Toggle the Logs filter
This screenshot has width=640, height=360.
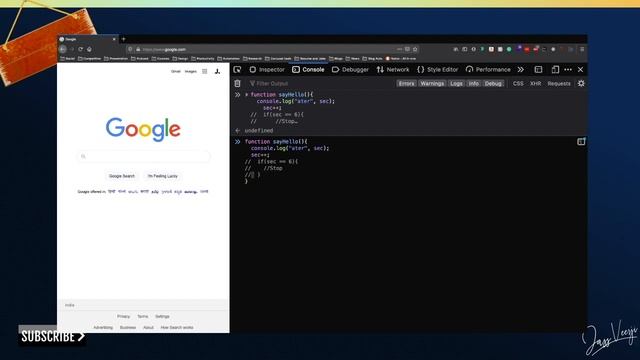click(456, 83)
